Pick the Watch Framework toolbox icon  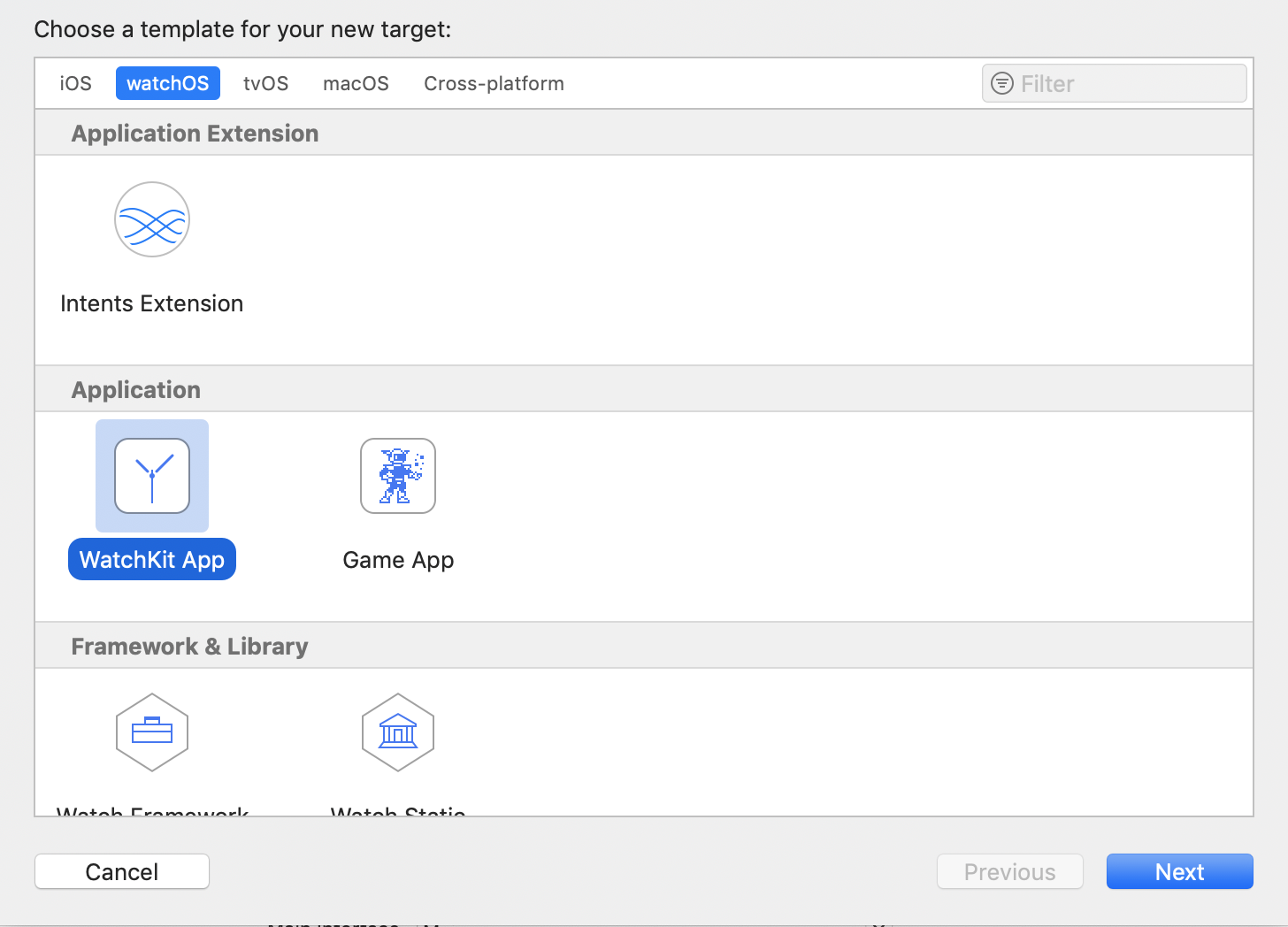pos(152,732)
